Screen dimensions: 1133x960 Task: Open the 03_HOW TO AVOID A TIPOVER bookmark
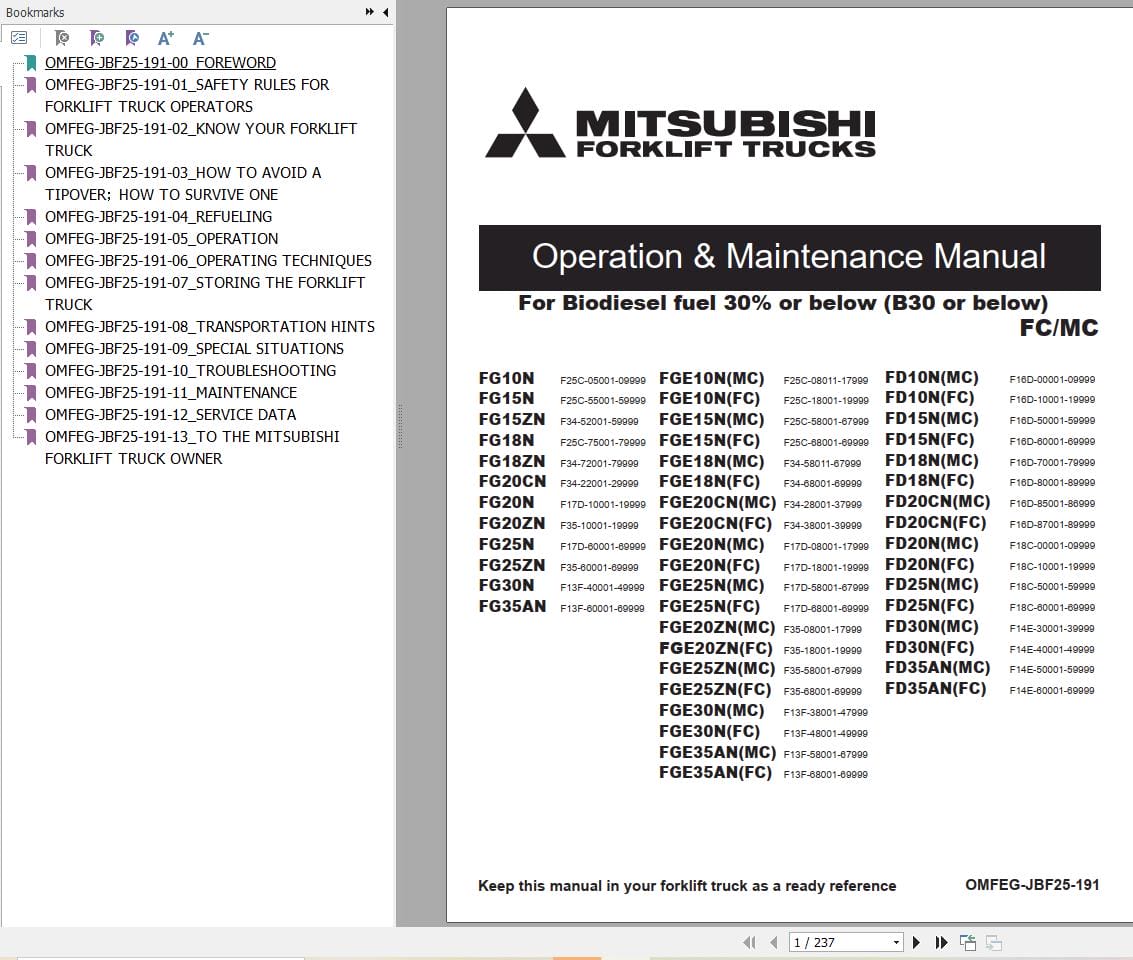183,183
